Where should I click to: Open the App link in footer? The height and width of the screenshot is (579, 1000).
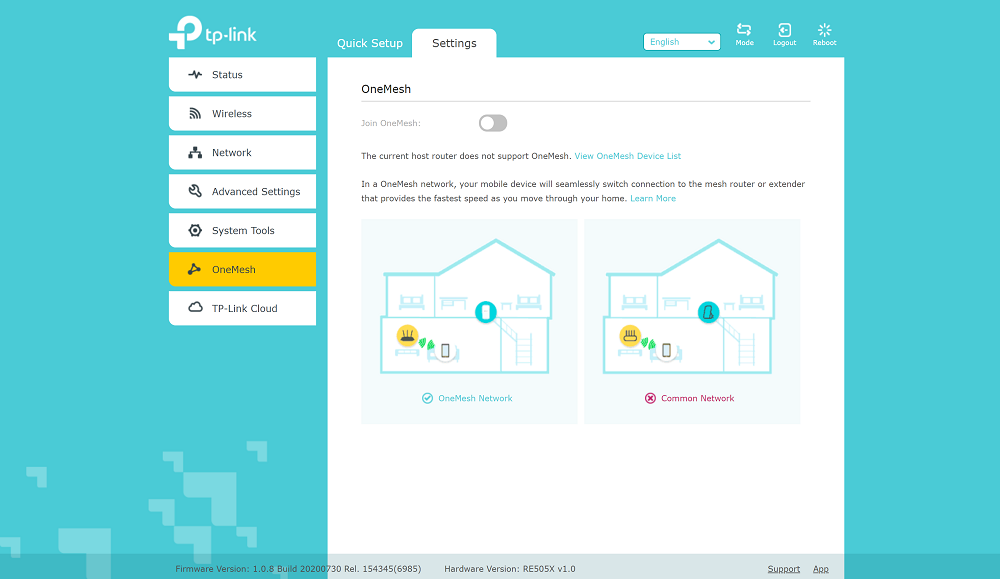tap(821, 569)
